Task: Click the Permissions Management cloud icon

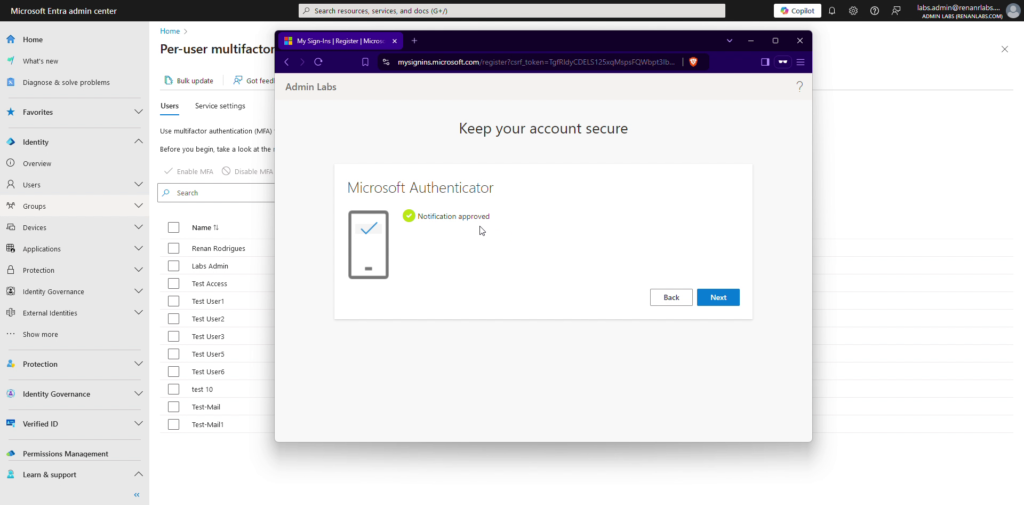Action: coord(10,453)
